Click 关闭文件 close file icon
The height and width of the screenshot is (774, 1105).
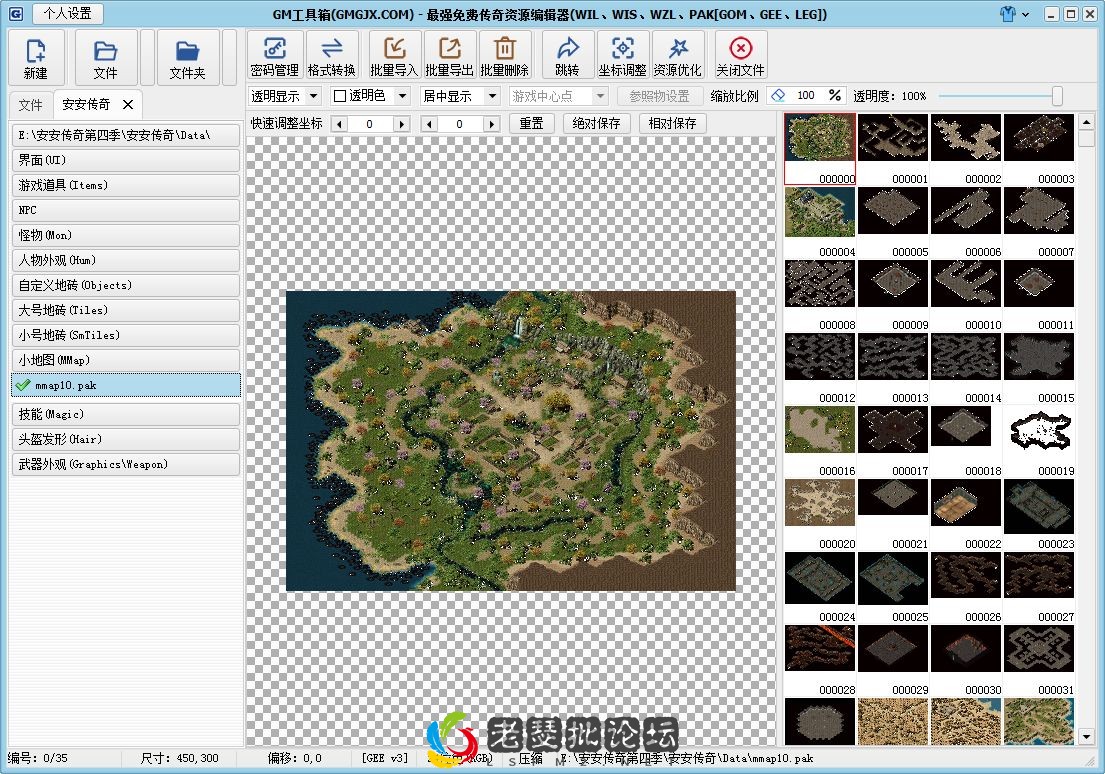click(x=740, y=55)
